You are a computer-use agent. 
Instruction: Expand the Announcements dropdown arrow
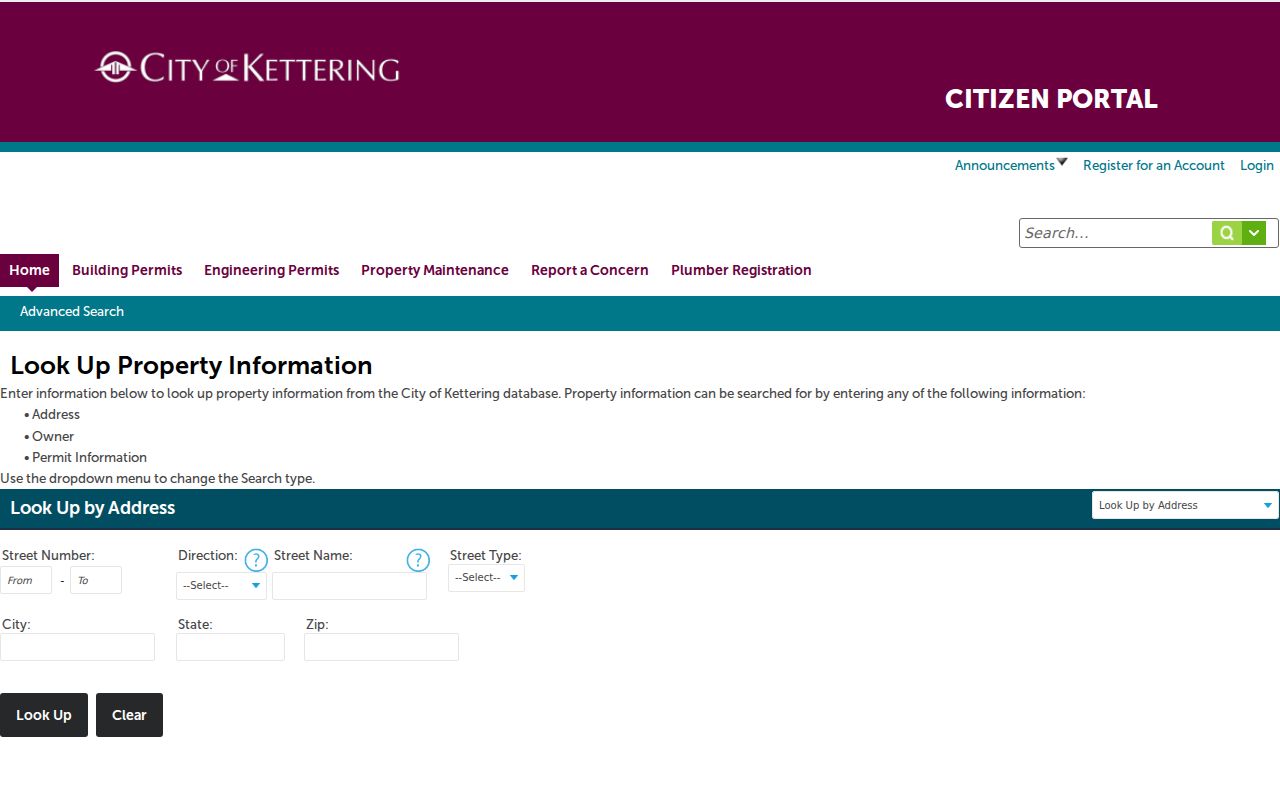click(1062, 162)
